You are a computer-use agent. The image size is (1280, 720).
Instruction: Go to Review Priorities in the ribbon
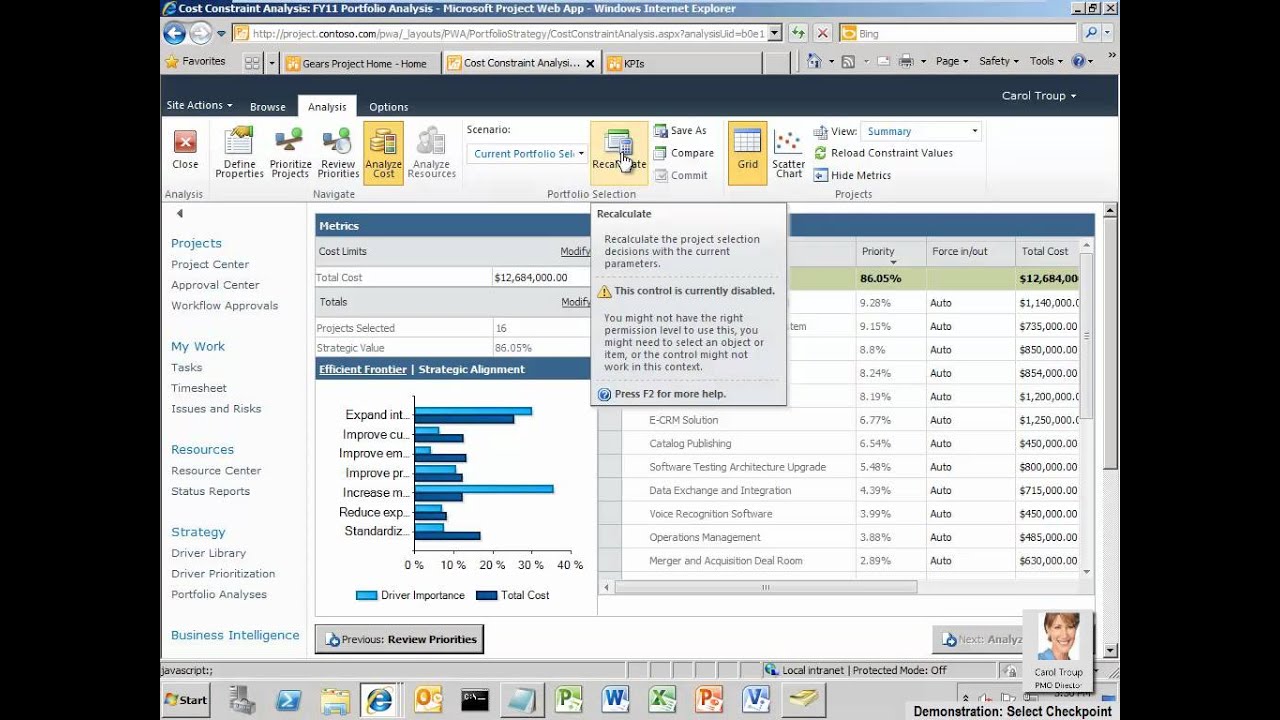pyautogui.click(x=338, y=153)
